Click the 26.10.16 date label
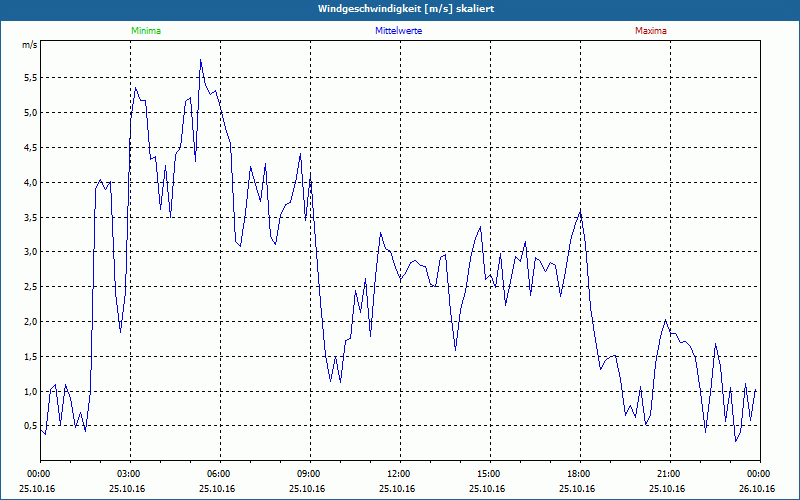Image resolution: width=800 pixels, height=500 pixels. pos(757,489)
